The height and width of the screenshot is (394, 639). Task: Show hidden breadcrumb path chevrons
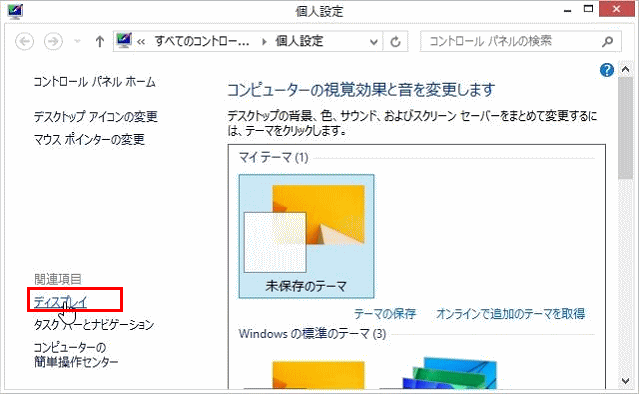pos(141,42)
